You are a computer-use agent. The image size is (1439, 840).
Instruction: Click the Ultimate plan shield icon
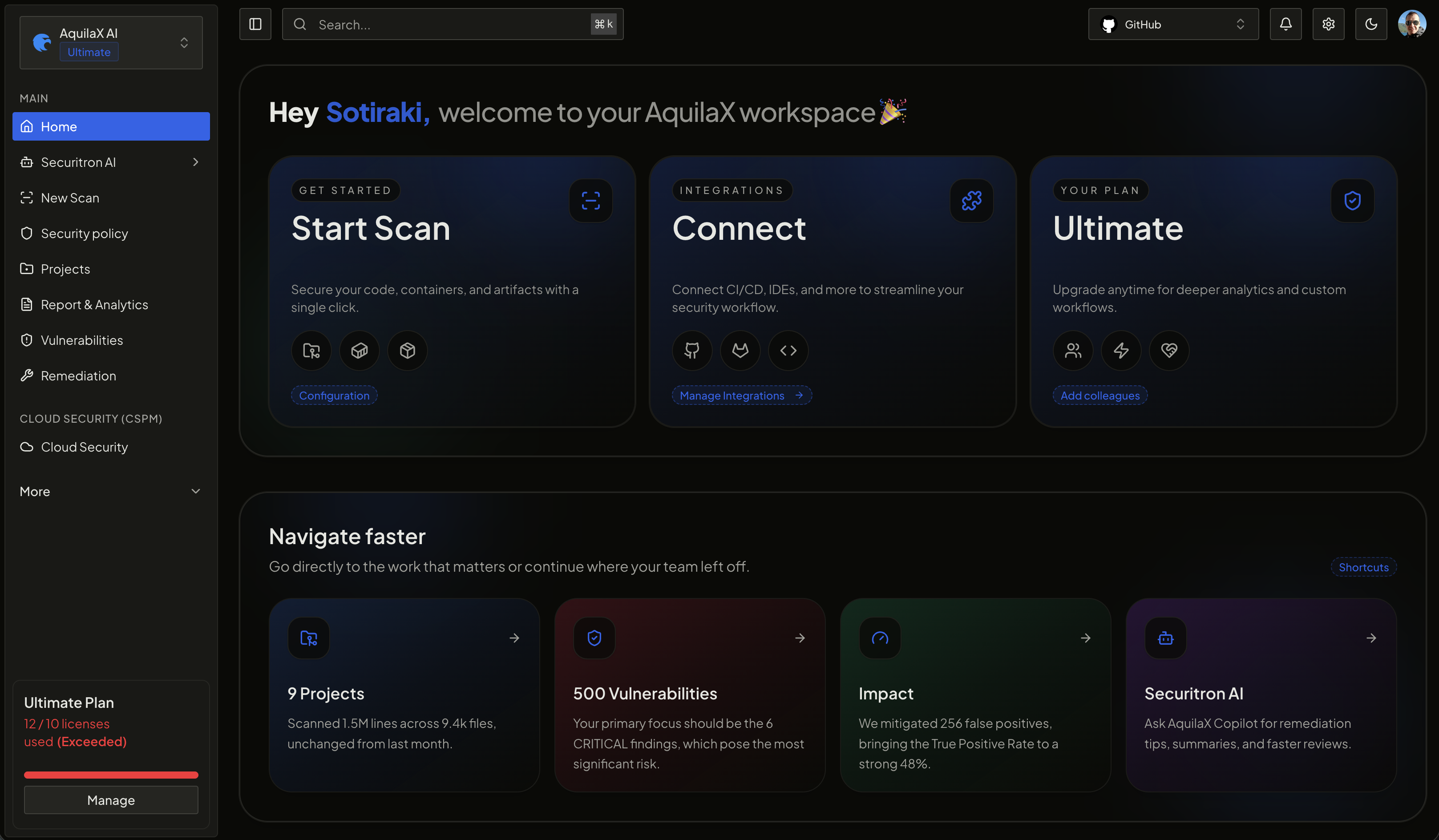pos(1352,201)
